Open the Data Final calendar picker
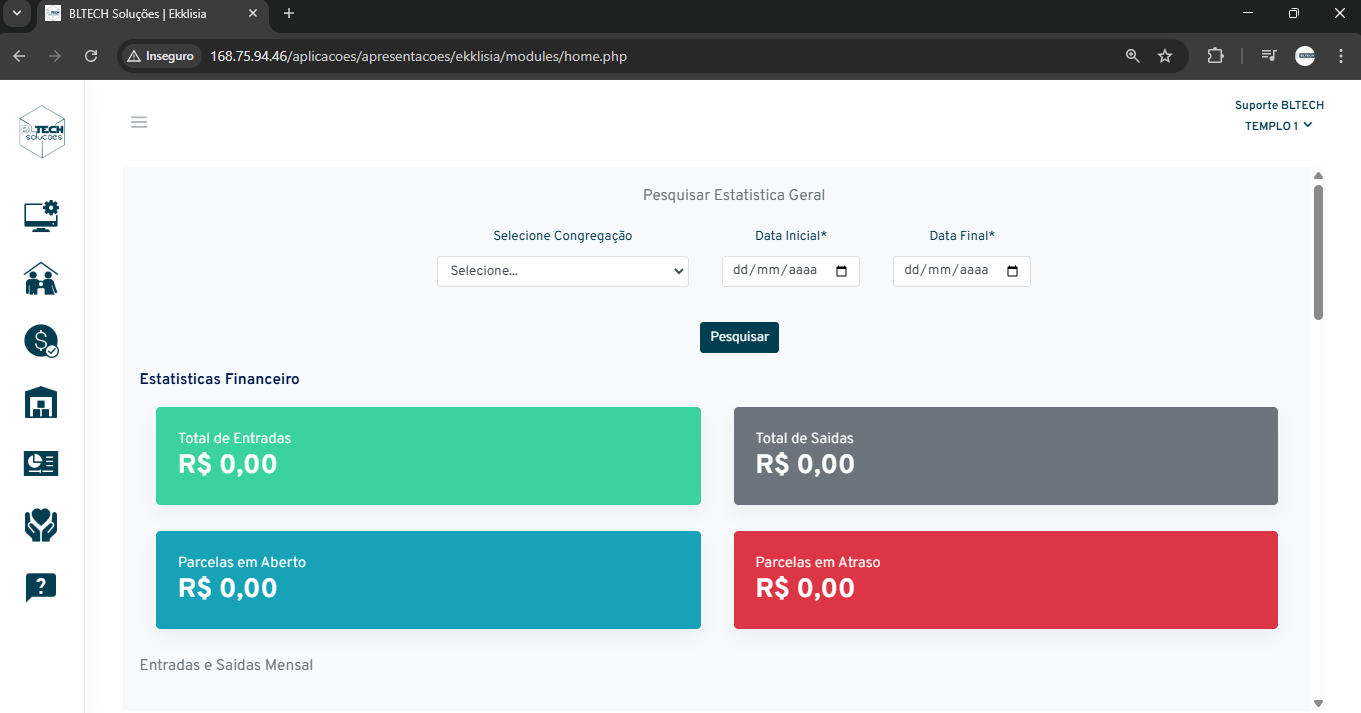This screenshot has width=1361, height=713. 1012,271
